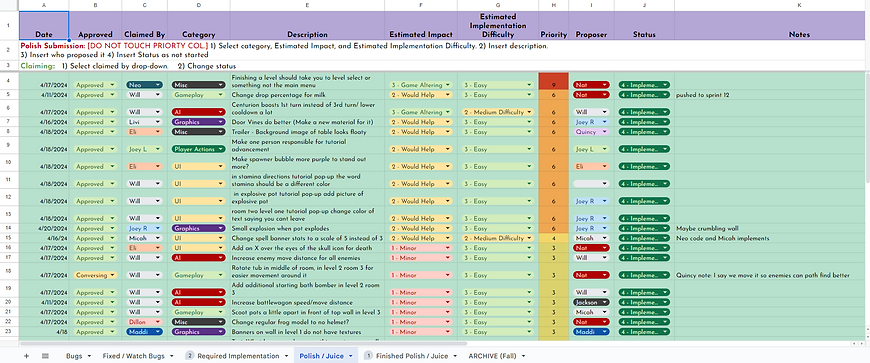Click the Claiming instructions row
This screenshot has height=363, width=870.
(x=442, y=66)
